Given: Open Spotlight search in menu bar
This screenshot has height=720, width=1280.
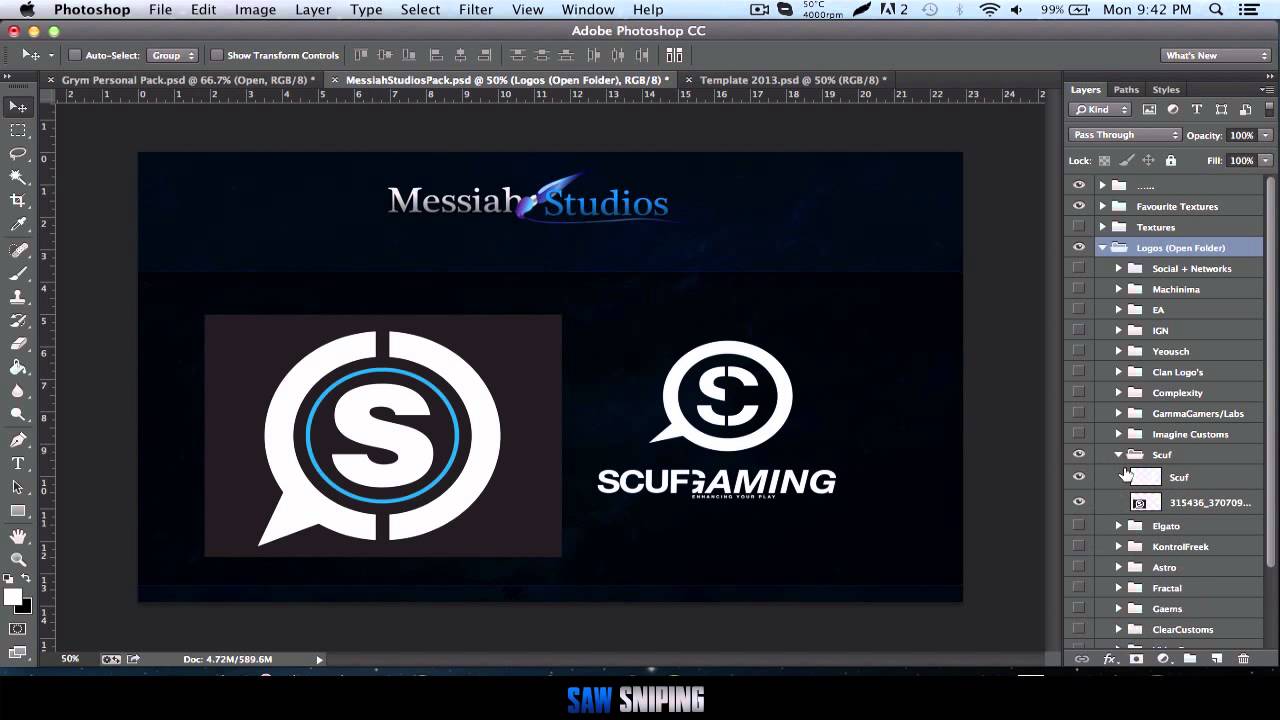Looking at the screenshot, I should pos(1216,9).
